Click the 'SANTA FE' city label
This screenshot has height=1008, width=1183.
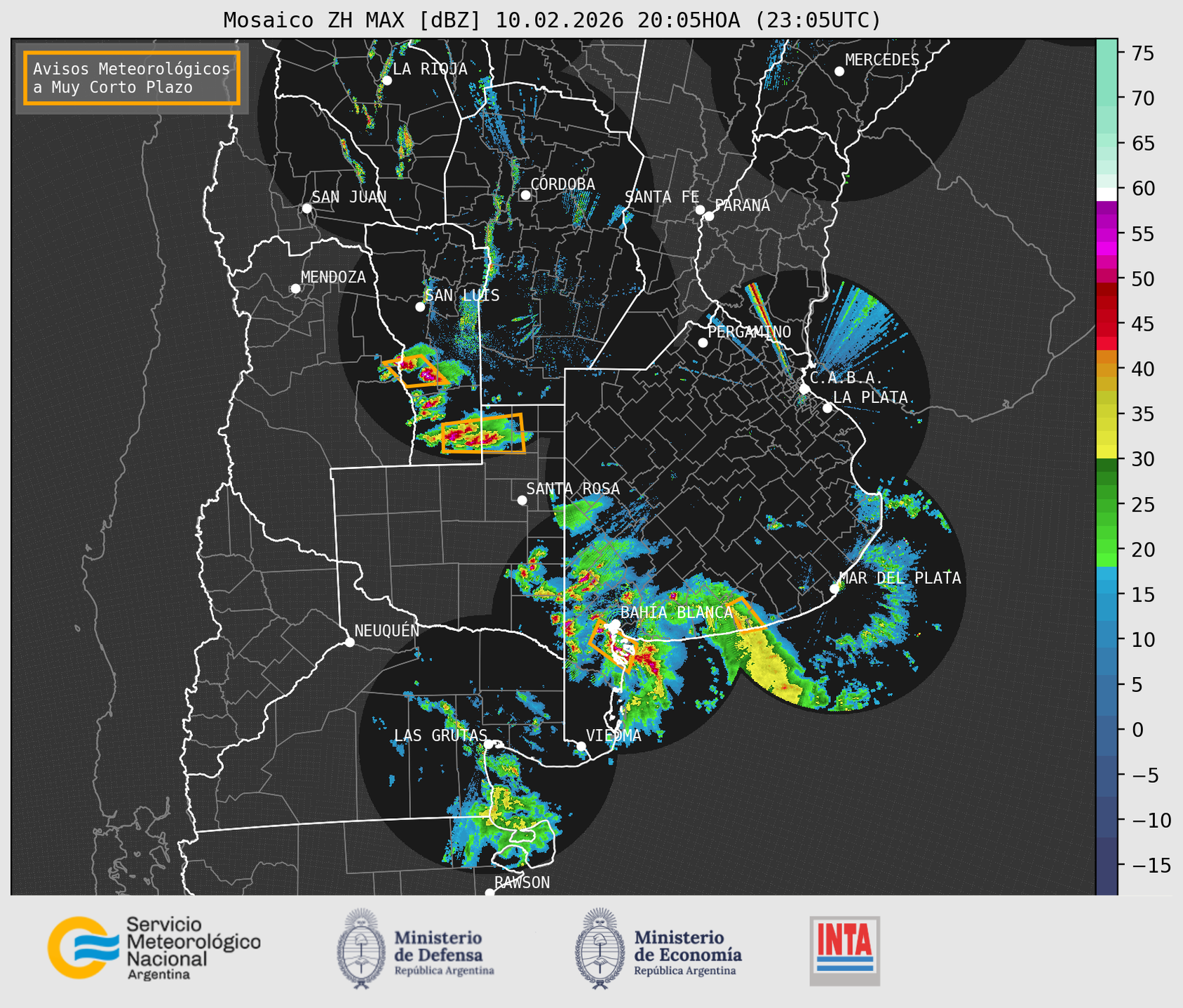662,197
